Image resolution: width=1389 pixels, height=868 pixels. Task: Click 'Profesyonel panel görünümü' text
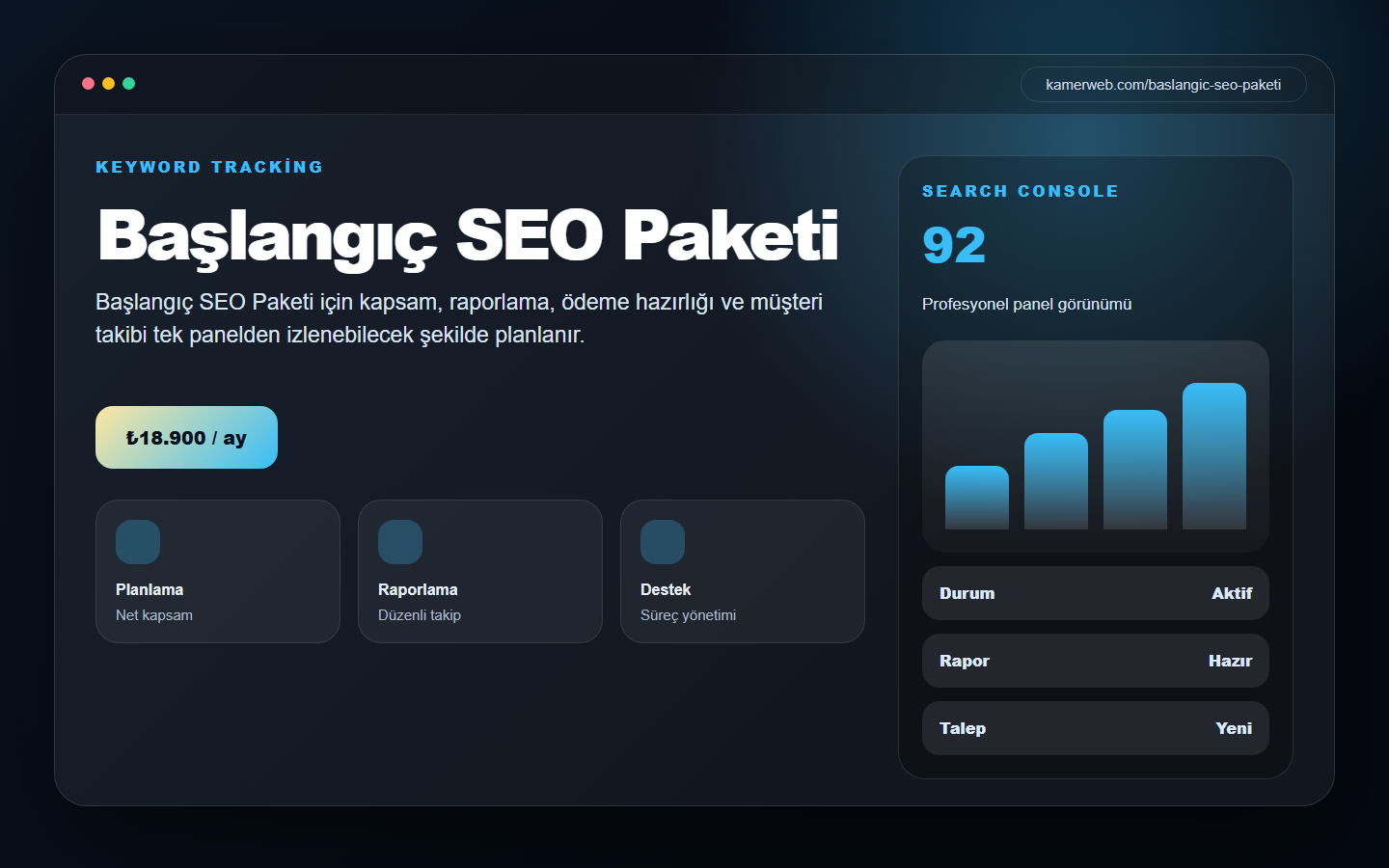(x=1027, y=304)
